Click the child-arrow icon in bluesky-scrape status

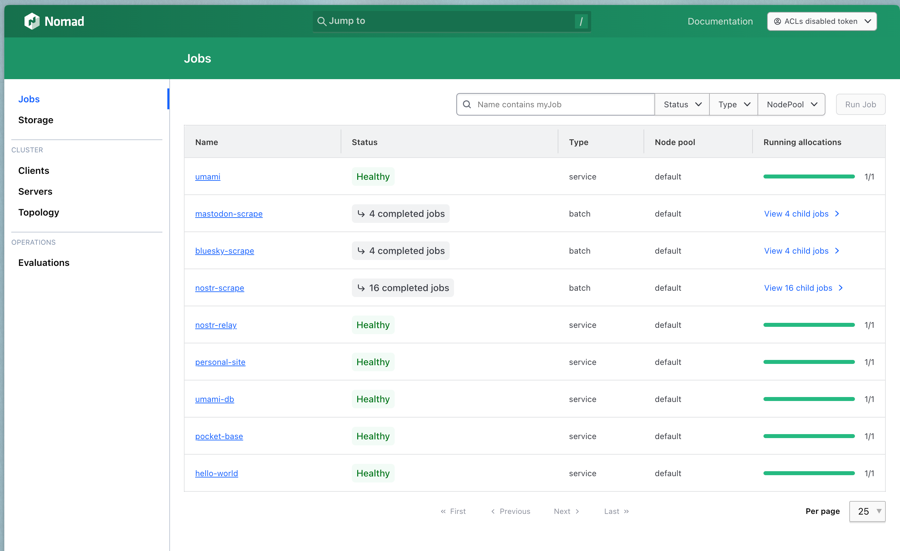point(361,251)
